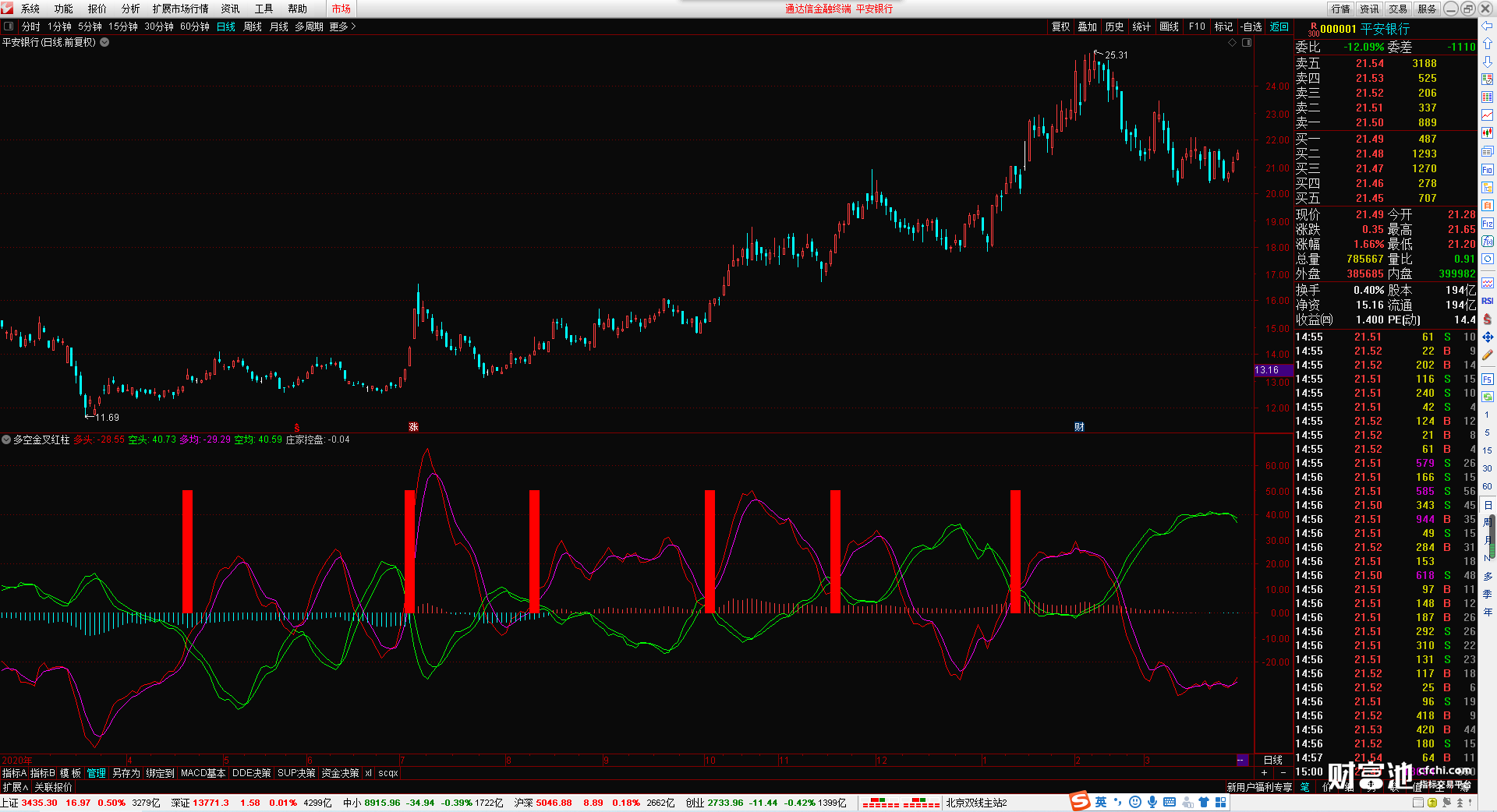The height and width of the screenshot is (812, 1497).
Task: Click the orange 自 self-select sidebar icon
Action: pos(1487,205)
